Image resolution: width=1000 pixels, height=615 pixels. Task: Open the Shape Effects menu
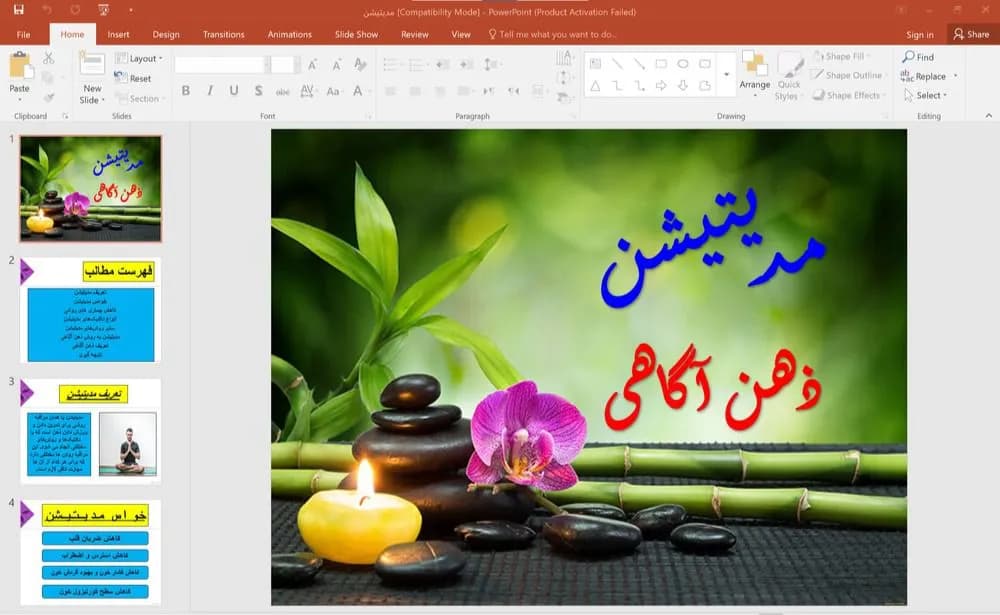click(x=848, y=95)
